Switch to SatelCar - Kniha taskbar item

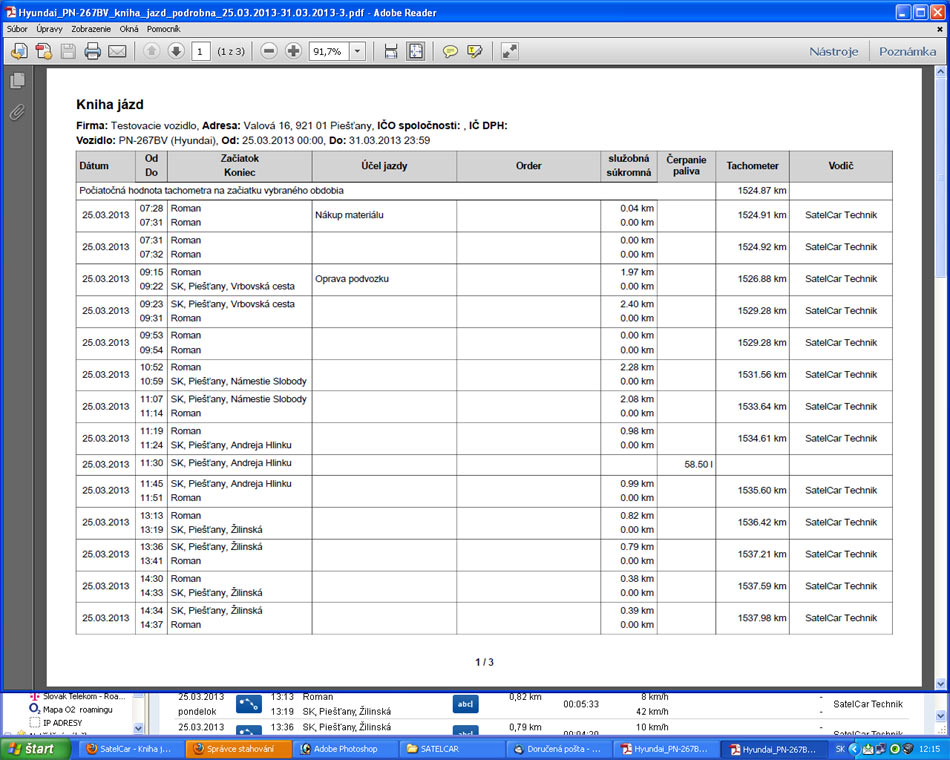click(x=131, y=749)
